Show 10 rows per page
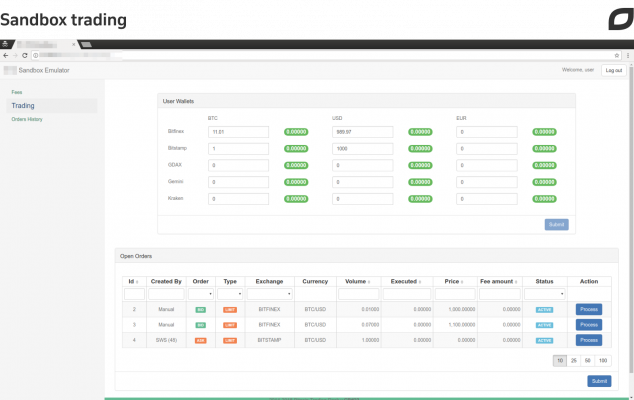This screenshot has width=634, height=400. (560, 360)
